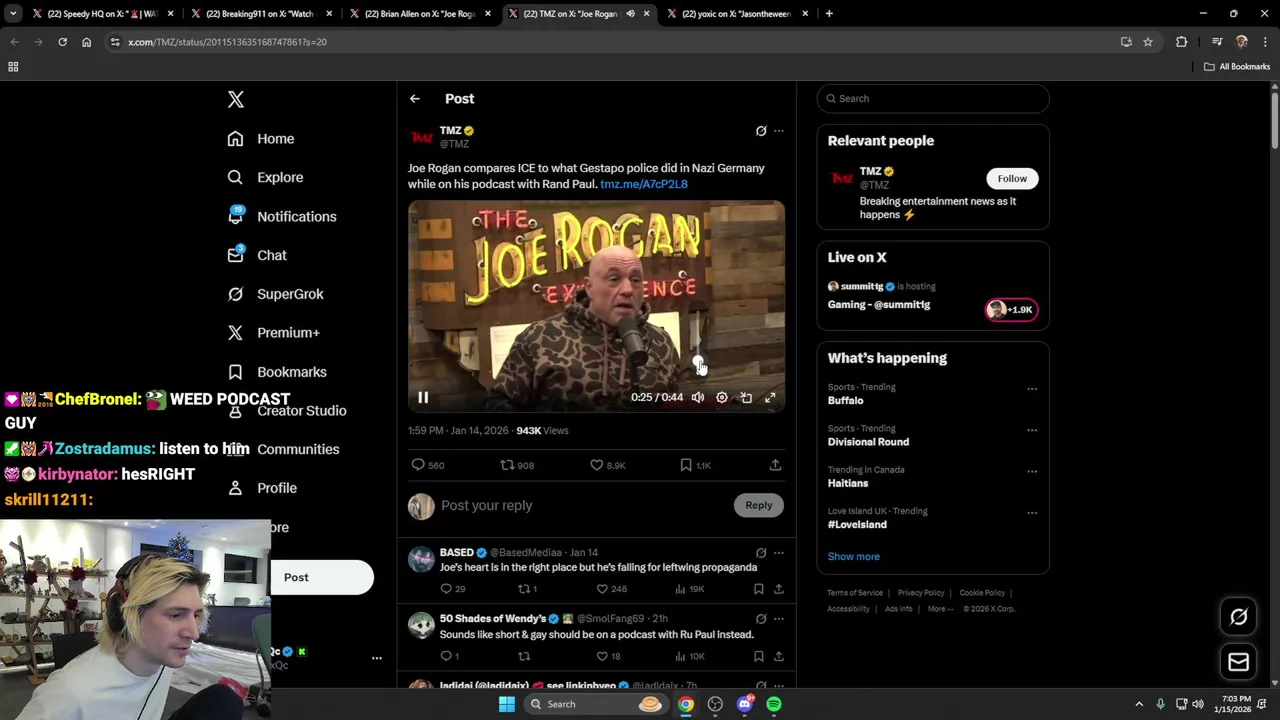Open SuperGrok in sidebar

(x=275, y=294)
